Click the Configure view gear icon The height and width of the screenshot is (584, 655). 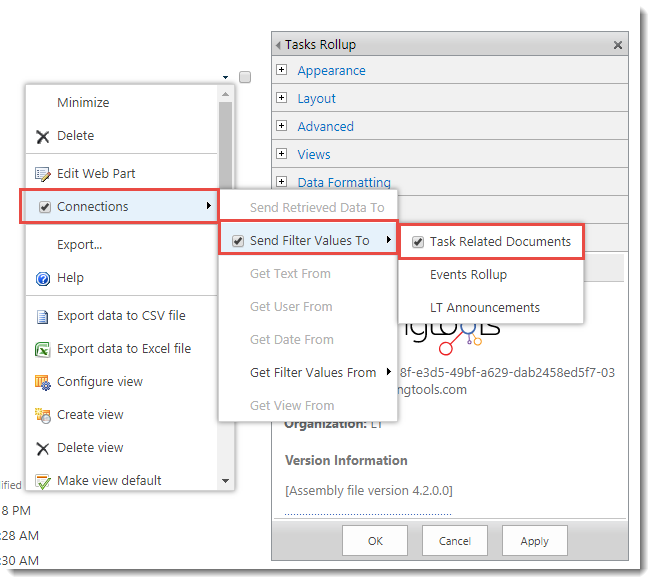point(43,383)
